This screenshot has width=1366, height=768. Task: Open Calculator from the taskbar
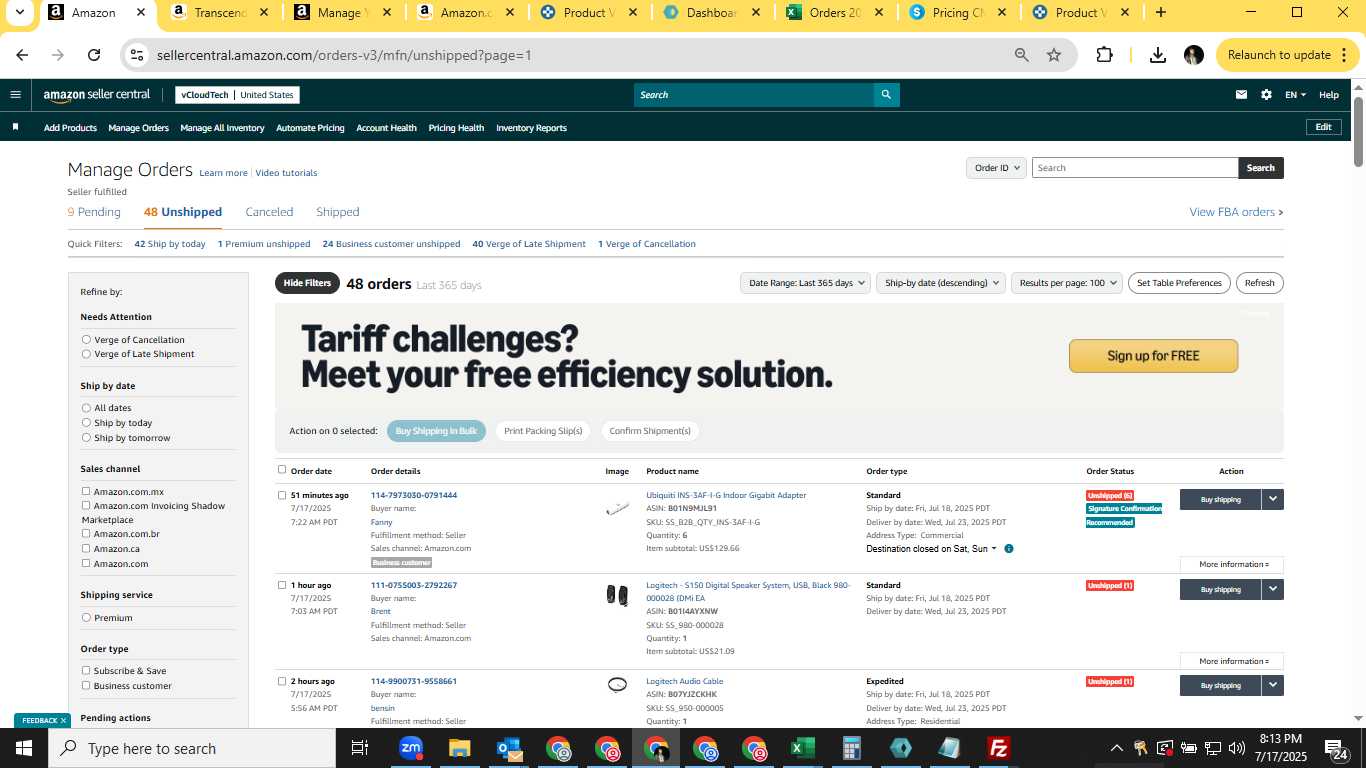click(852, 748)
